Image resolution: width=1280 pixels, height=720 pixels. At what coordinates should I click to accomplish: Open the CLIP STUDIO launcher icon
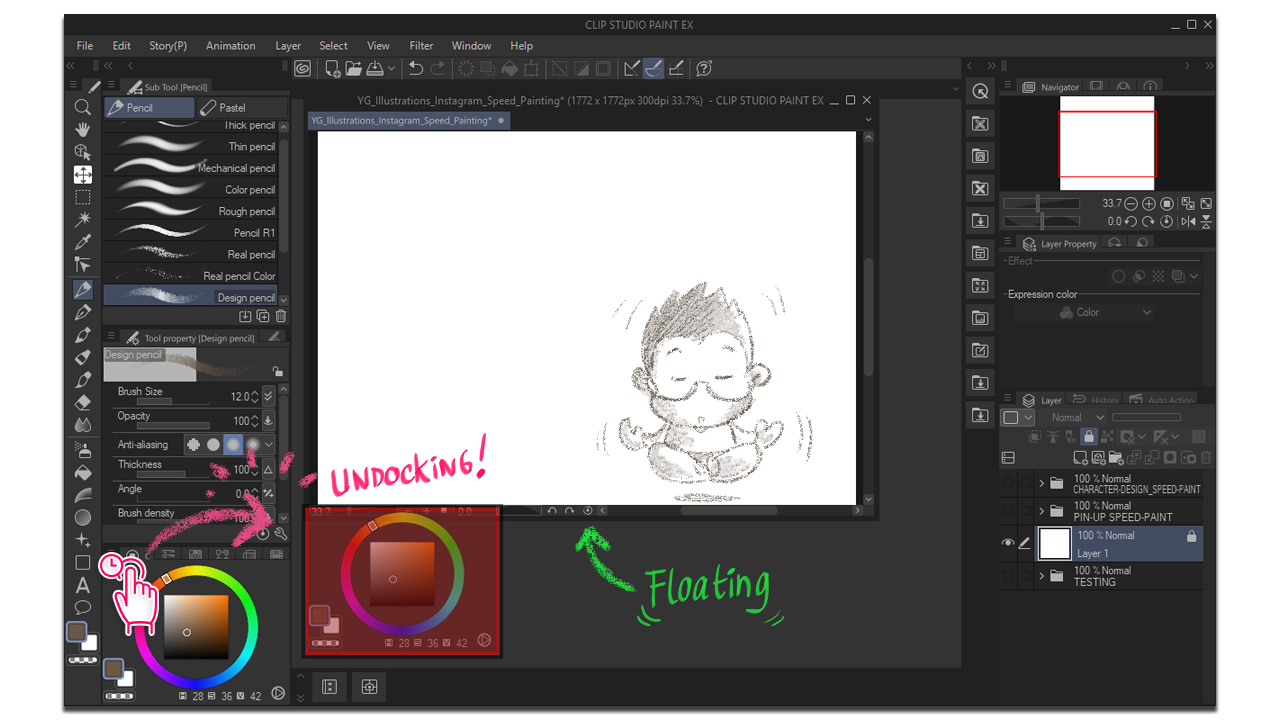[x=303, y=68]
